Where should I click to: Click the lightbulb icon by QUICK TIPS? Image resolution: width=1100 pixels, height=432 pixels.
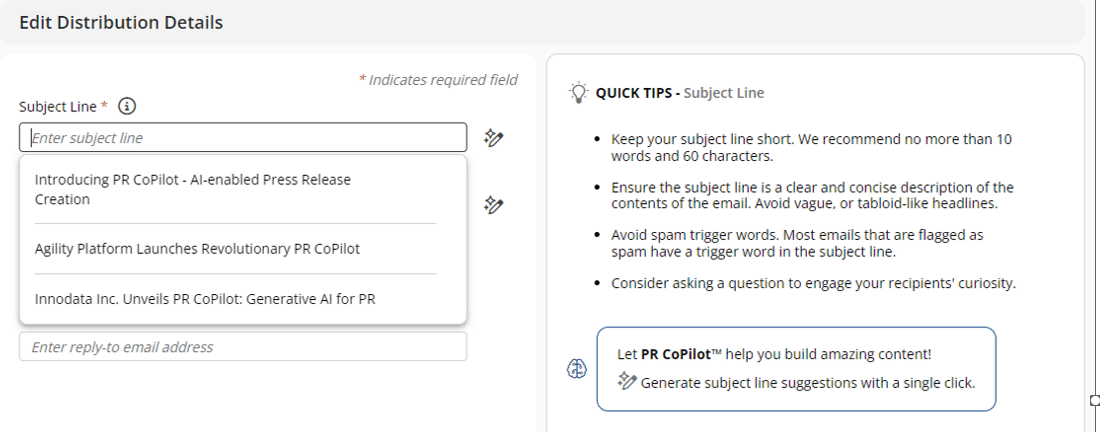click(x=578, y=93)
